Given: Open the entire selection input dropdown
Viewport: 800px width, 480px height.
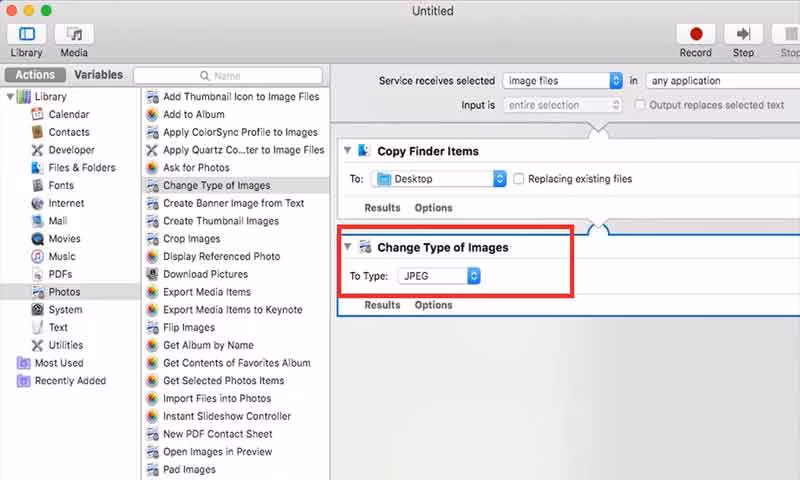Looking at the screenshot, I should (563, 105).
